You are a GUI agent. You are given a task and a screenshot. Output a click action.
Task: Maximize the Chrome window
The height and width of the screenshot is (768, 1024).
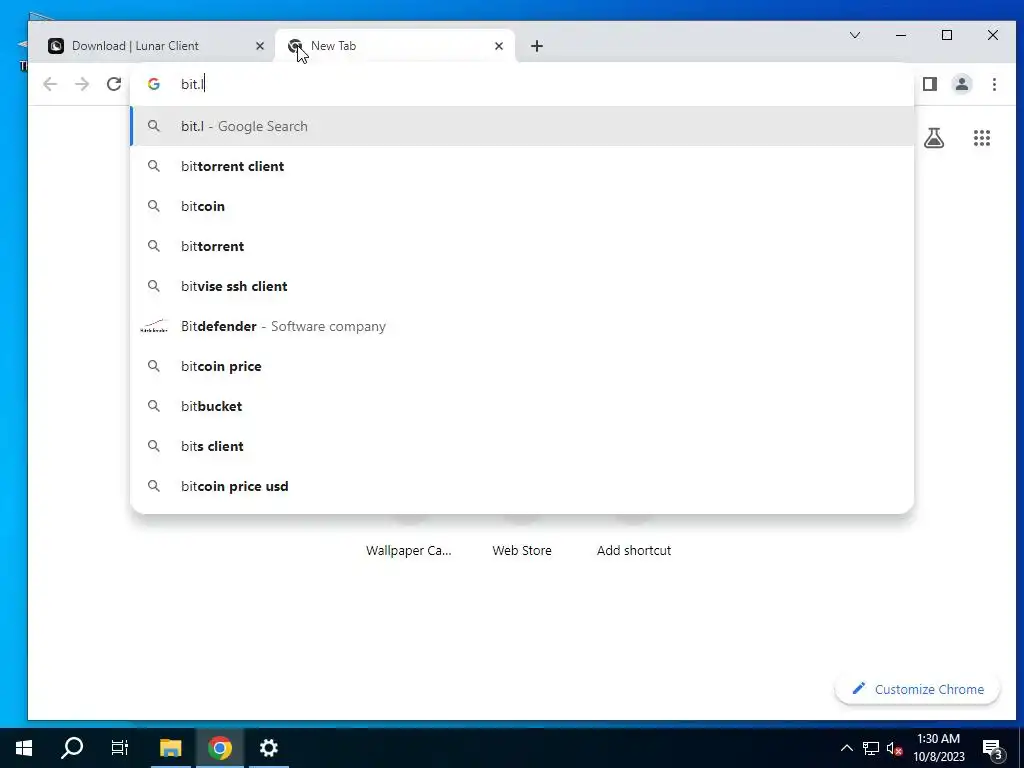(947, 35)
